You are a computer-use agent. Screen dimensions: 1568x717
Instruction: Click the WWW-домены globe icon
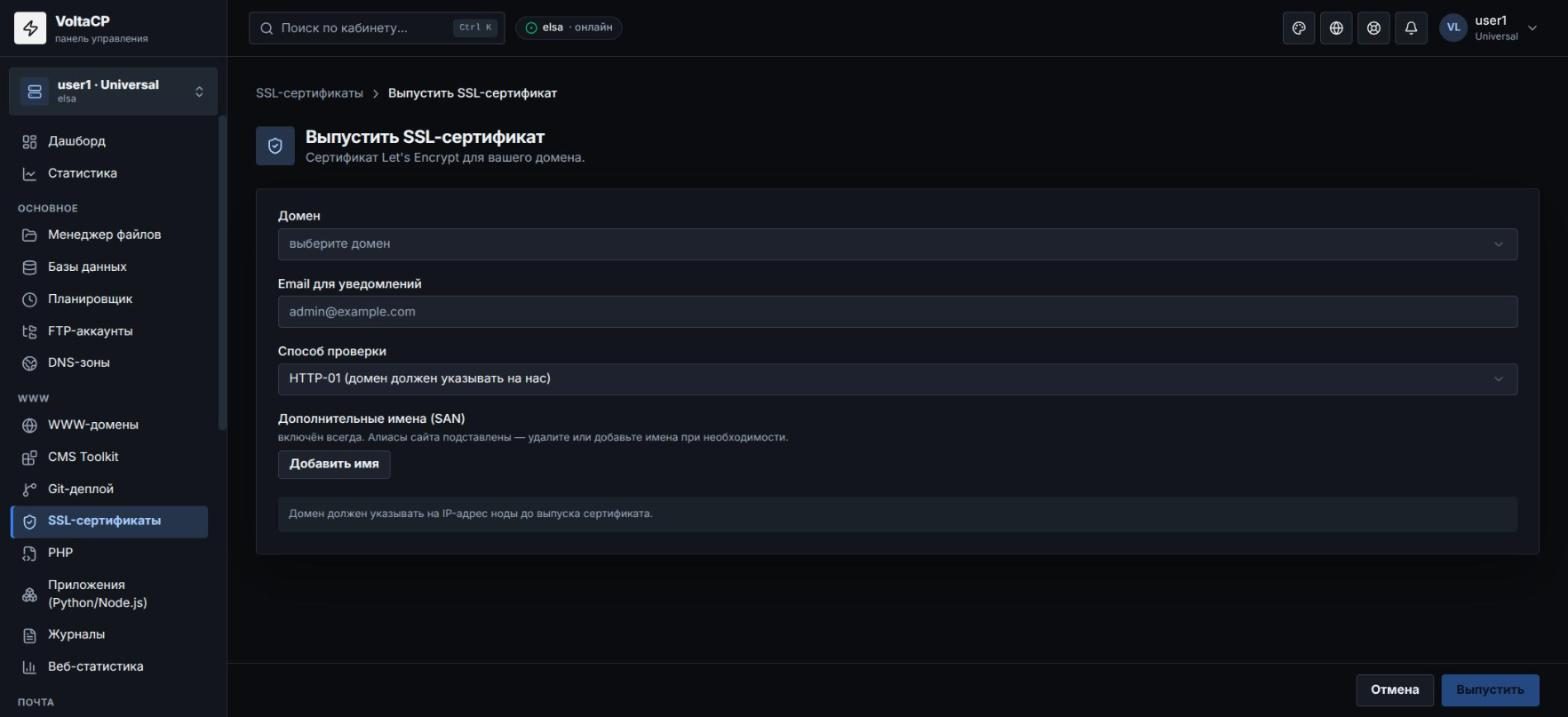tap(30, 425)
